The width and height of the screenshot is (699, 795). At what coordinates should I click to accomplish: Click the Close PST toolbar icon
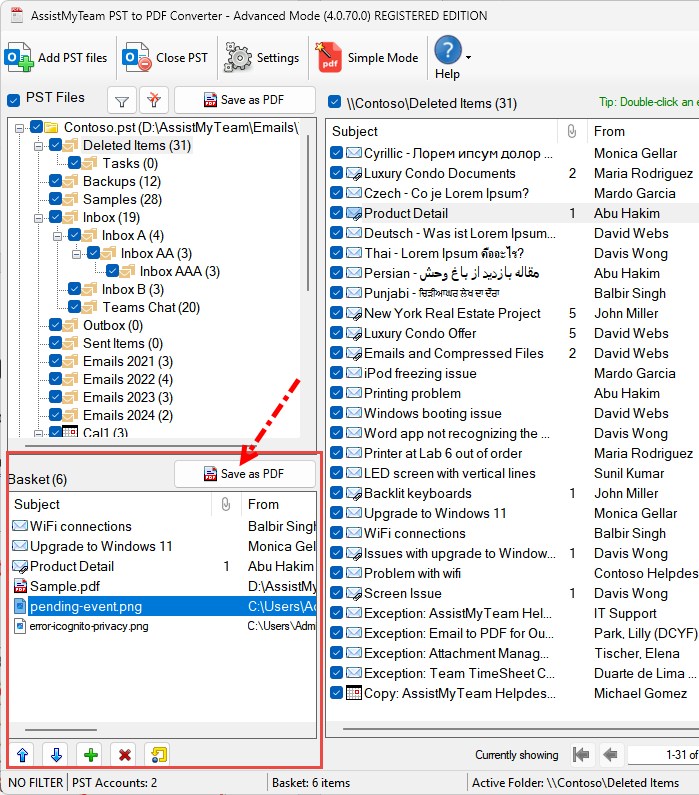[x=136, y=57]
